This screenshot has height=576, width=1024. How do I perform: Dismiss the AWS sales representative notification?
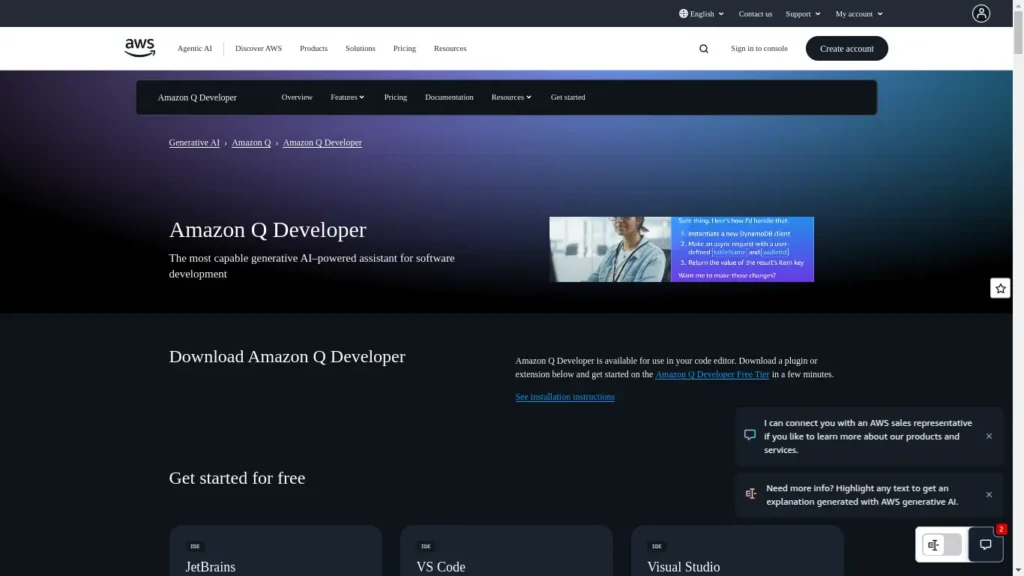click(989, 436)
